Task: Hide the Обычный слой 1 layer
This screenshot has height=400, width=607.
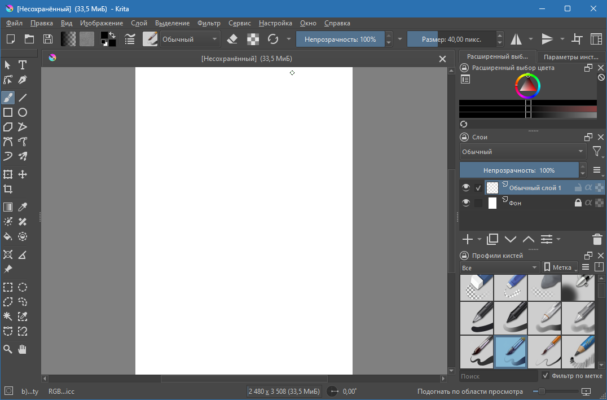Action: coord(466,188)
